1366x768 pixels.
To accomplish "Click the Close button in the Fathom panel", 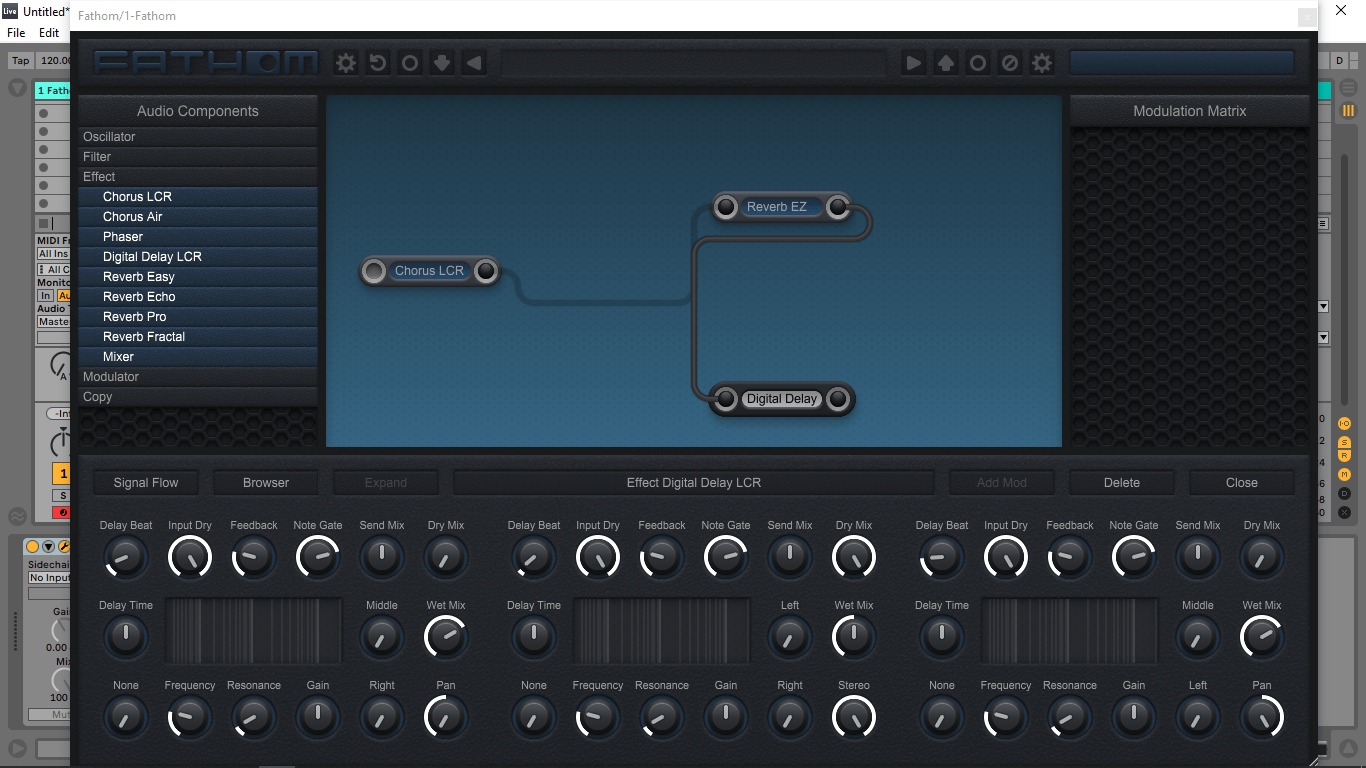I will [1242, 483].
